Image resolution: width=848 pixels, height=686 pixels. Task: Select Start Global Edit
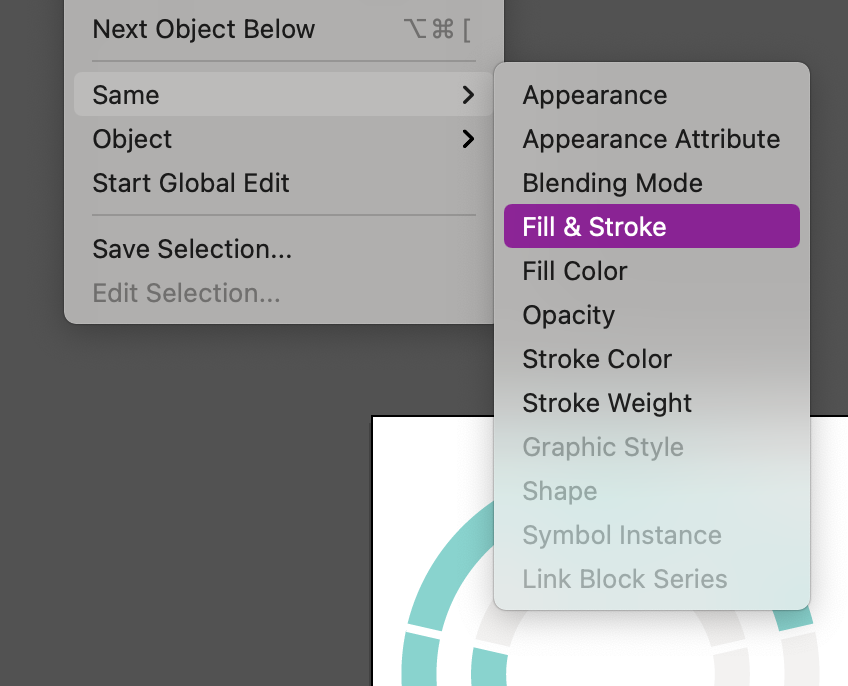point(191,183)
